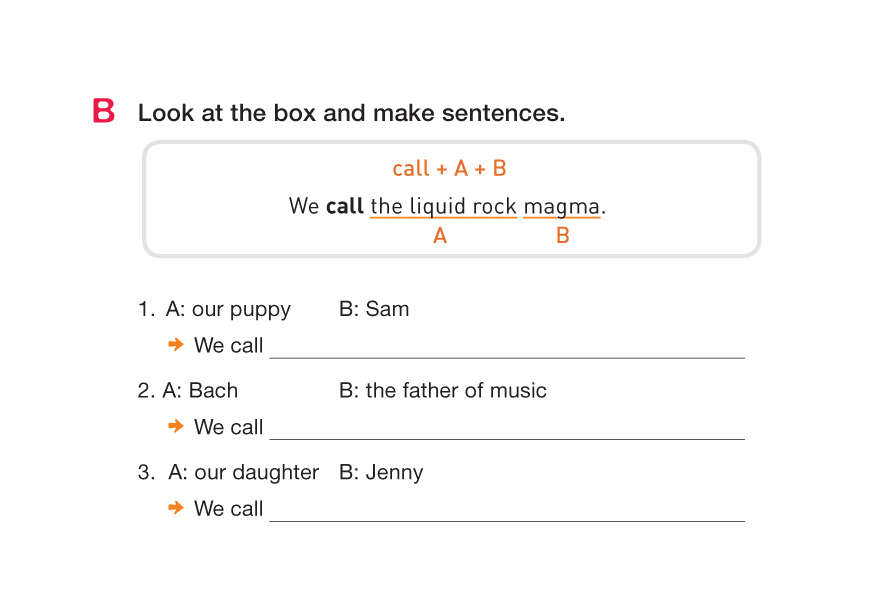
Task: Click the heading 'Look at the box'
Action: coord(351,113)
